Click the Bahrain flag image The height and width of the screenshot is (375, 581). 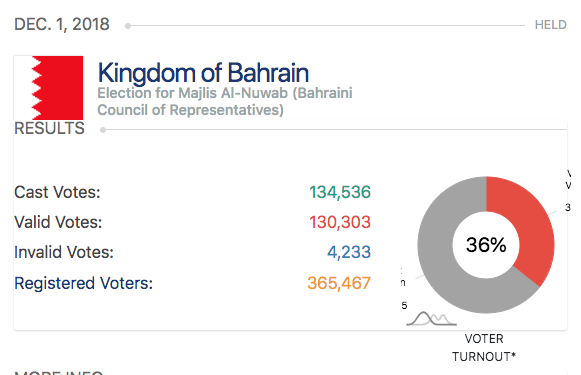pyautogui.click(x=49, y=88)
